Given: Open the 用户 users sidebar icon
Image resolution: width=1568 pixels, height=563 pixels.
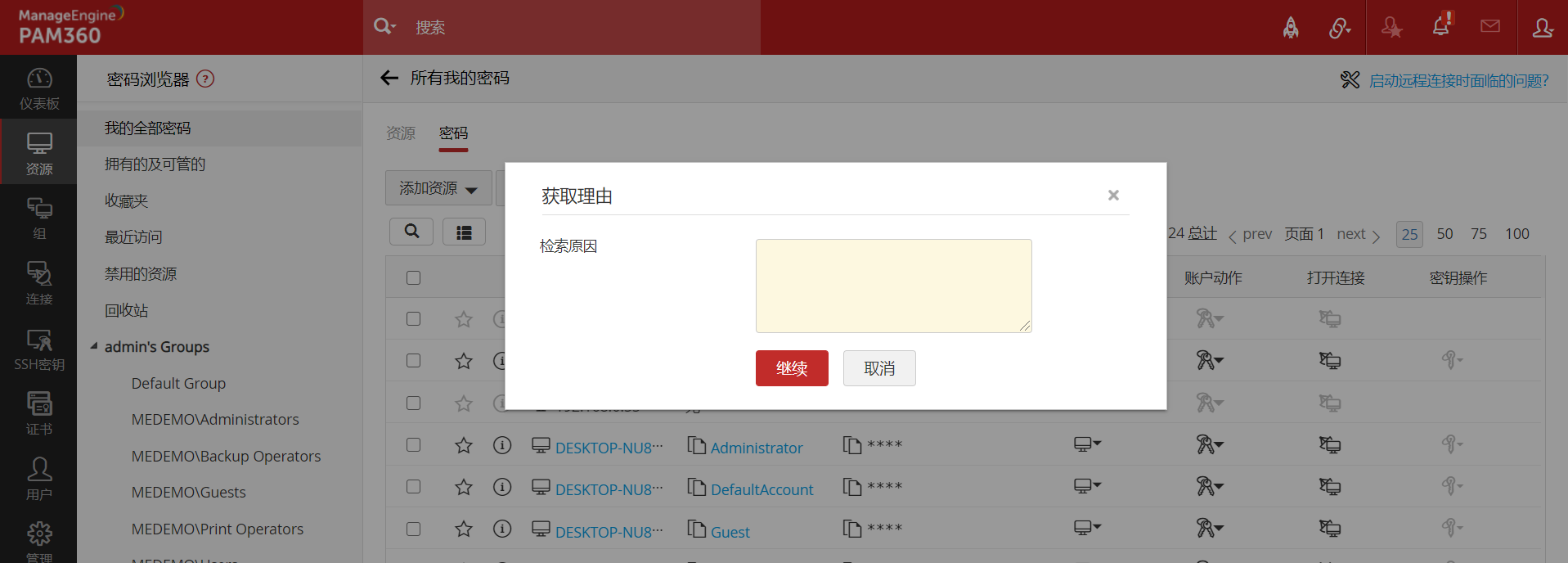Looking at the screenshot, I should coord(39,479).
